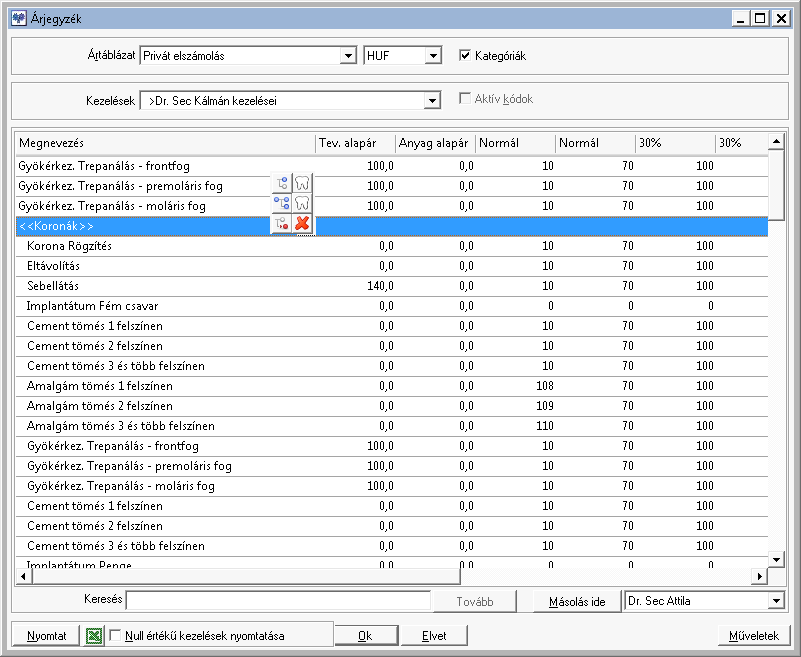Select the Implantátum Fém csavar row
801x657 pixels.
(x=392, y=306)
